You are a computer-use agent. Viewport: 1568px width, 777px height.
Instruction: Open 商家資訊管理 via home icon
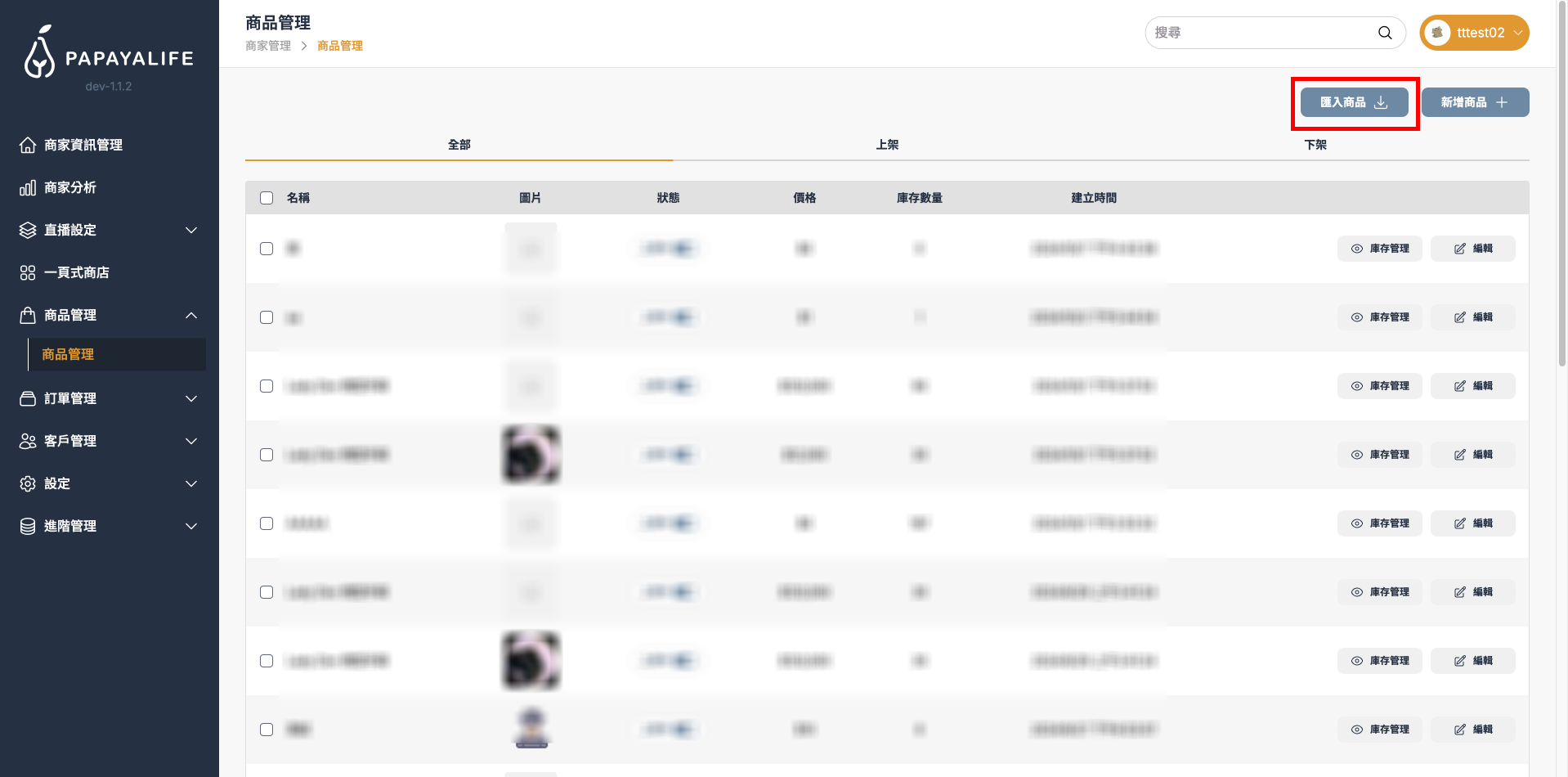point(28,145)
